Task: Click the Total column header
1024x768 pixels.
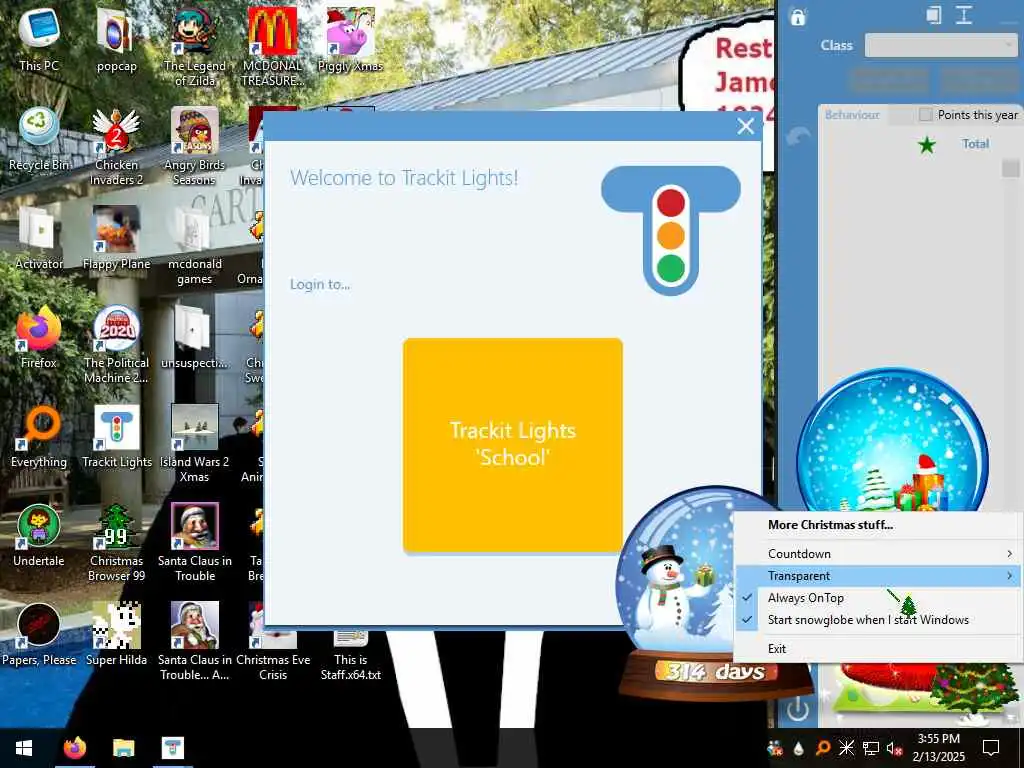Action: pos(975,144)
